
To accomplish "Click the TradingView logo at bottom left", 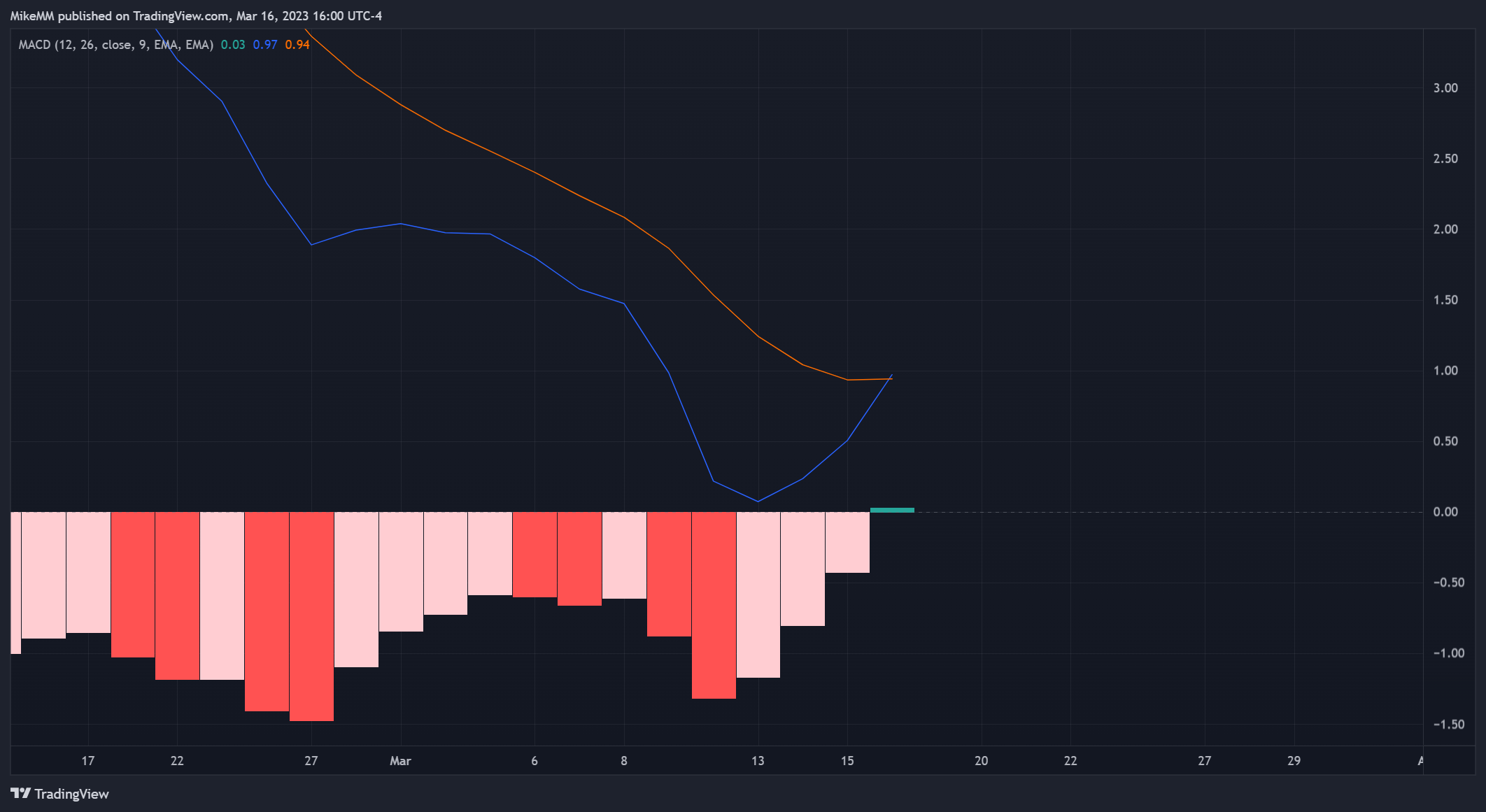I will pyautogui.click(x=59, y=794).
